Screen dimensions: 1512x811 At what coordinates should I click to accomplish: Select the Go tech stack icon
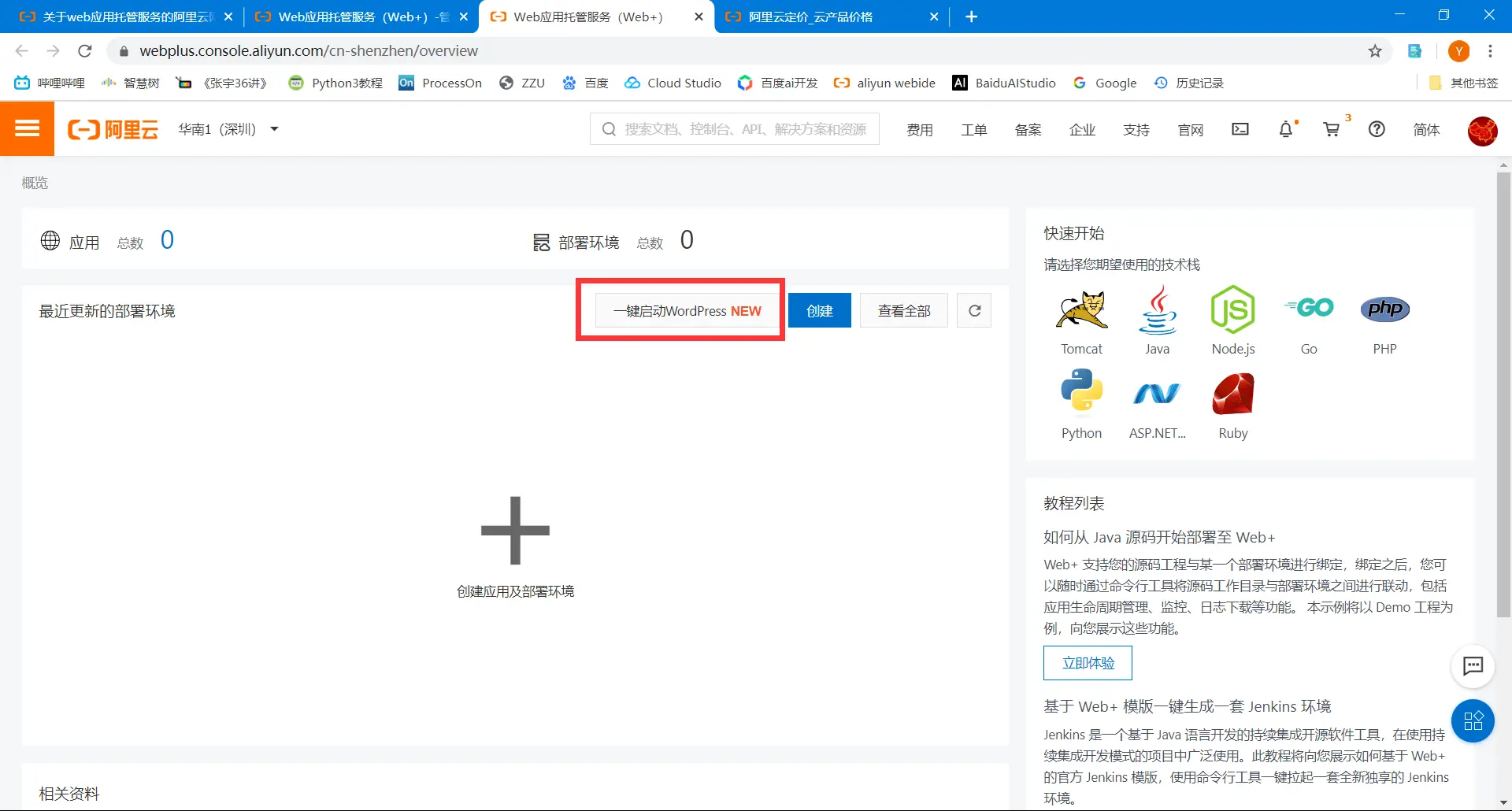click(1309, 307)
